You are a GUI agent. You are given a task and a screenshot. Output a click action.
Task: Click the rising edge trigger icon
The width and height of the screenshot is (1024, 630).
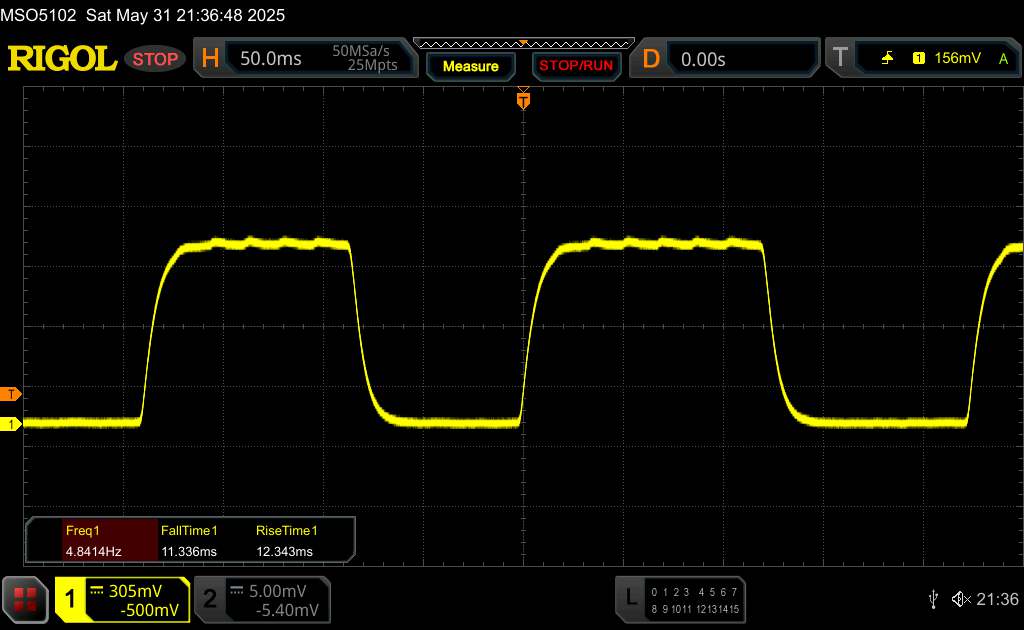[887, 59]
